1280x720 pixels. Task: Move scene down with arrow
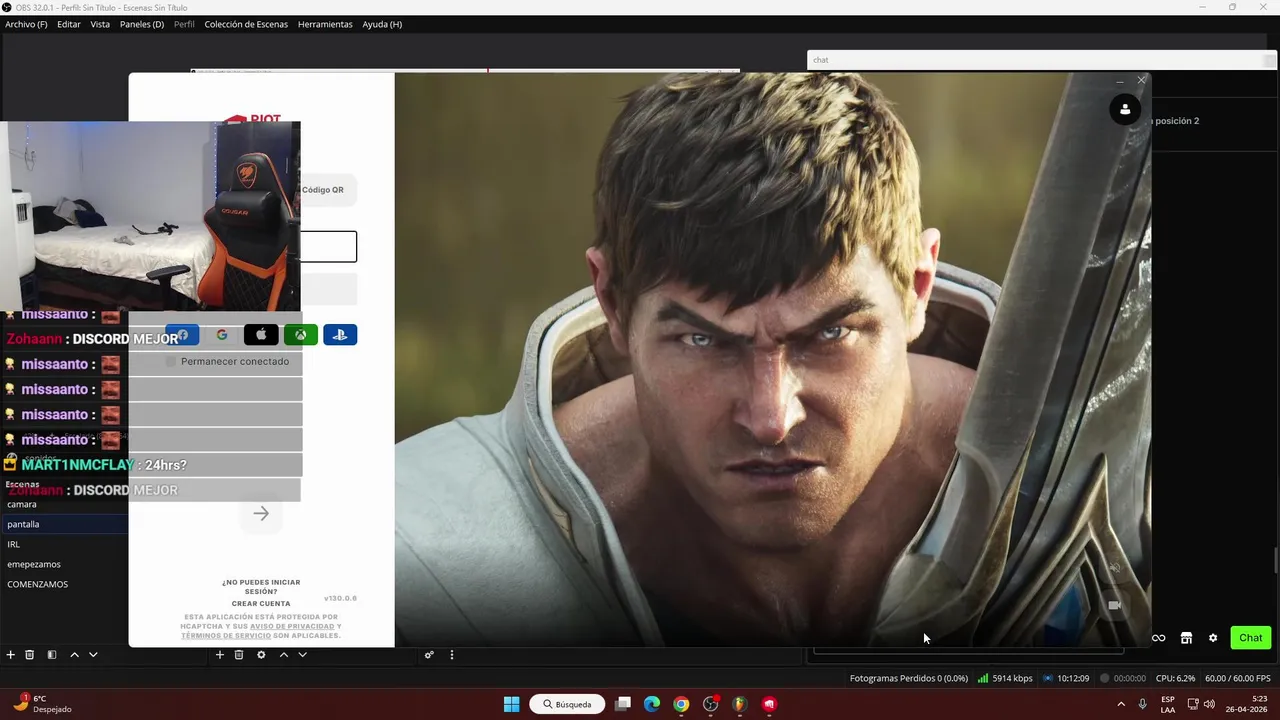pyautogui.click(x=93, y=655)
